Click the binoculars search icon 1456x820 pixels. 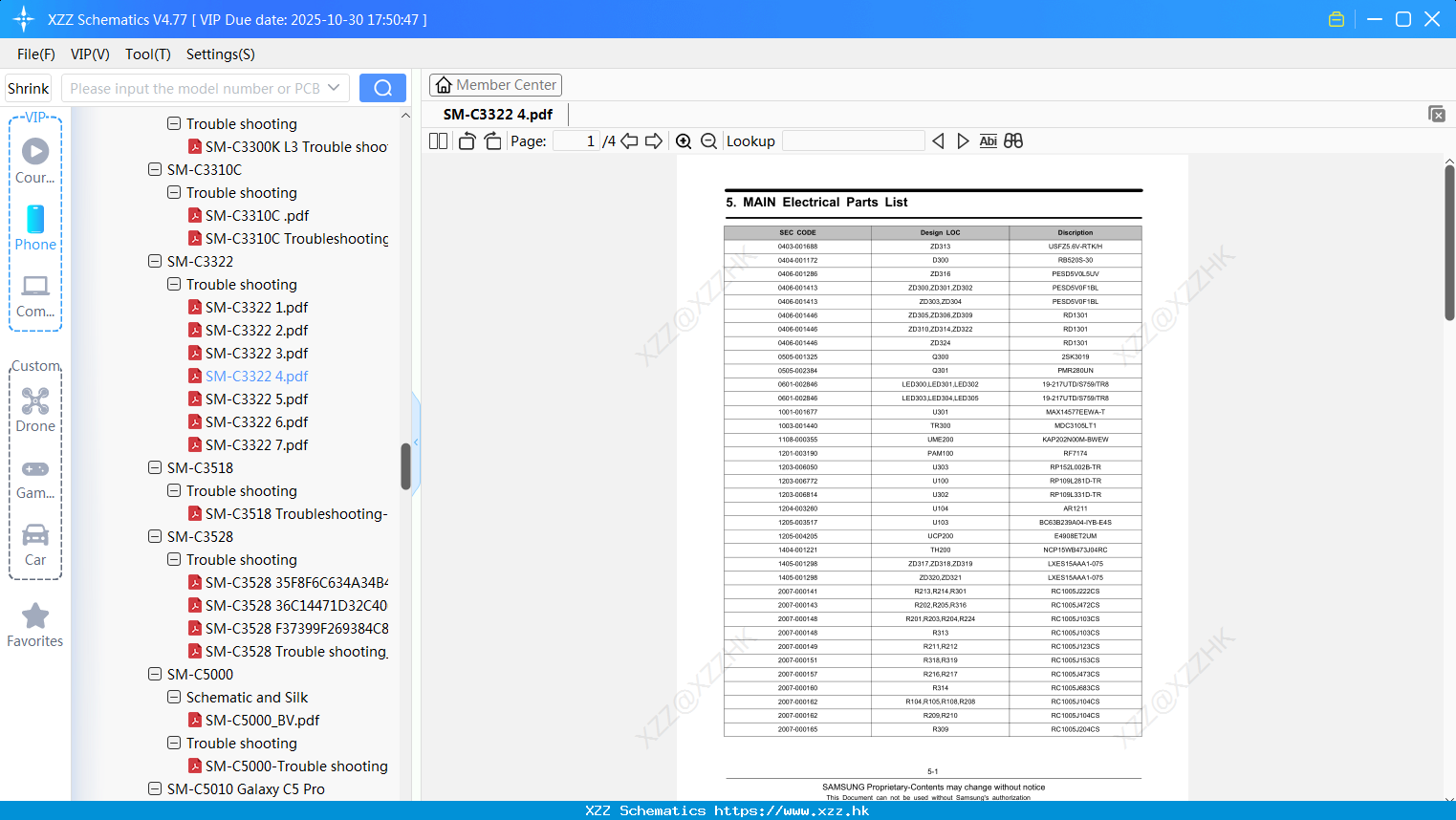tap(1013, 140)
